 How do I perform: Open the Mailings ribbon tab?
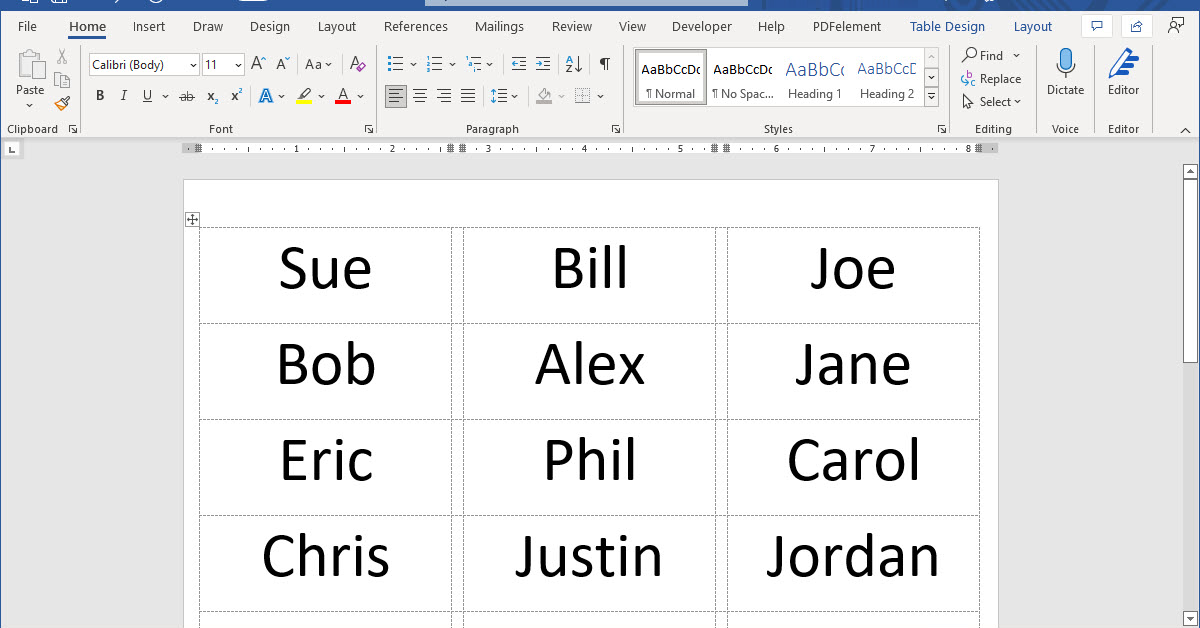click(499, 26)
